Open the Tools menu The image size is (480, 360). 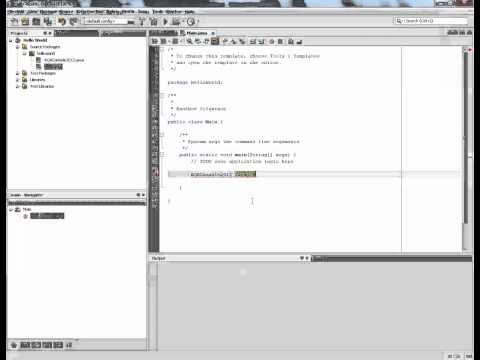[158, 12]
